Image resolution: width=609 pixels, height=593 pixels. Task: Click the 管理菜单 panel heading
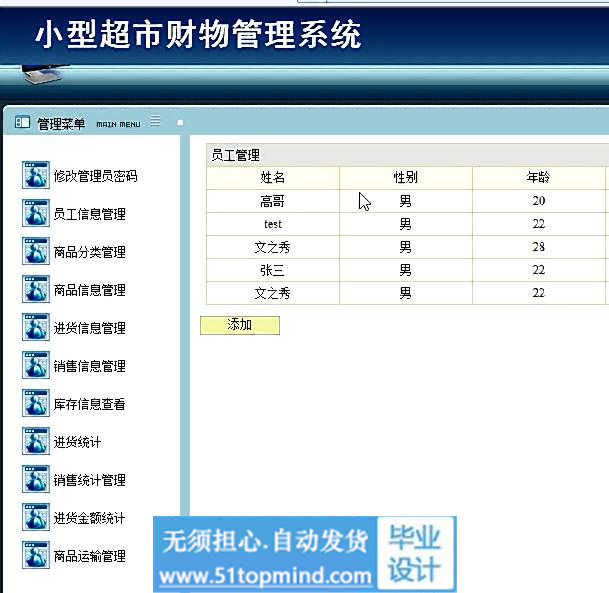[61, 124]
